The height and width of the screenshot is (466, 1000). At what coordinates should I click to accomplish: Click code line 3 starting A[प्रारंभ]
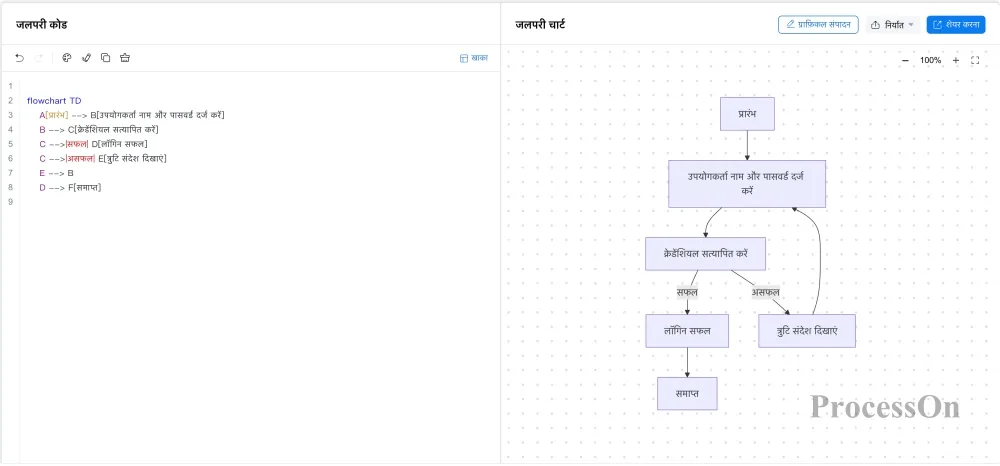pos(132,115)
